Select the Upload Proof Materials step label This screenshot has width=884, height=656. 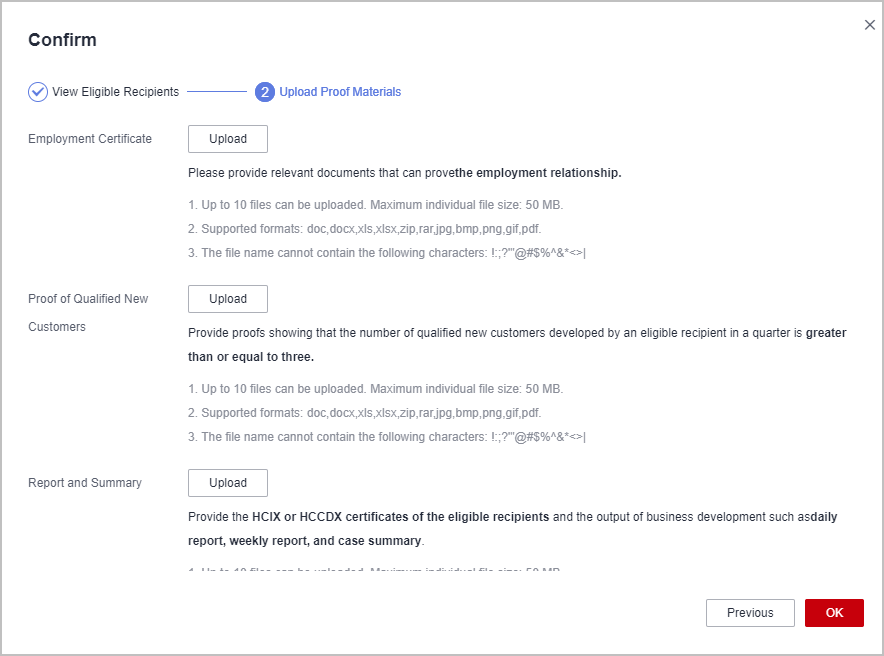(x=340, y=92)
